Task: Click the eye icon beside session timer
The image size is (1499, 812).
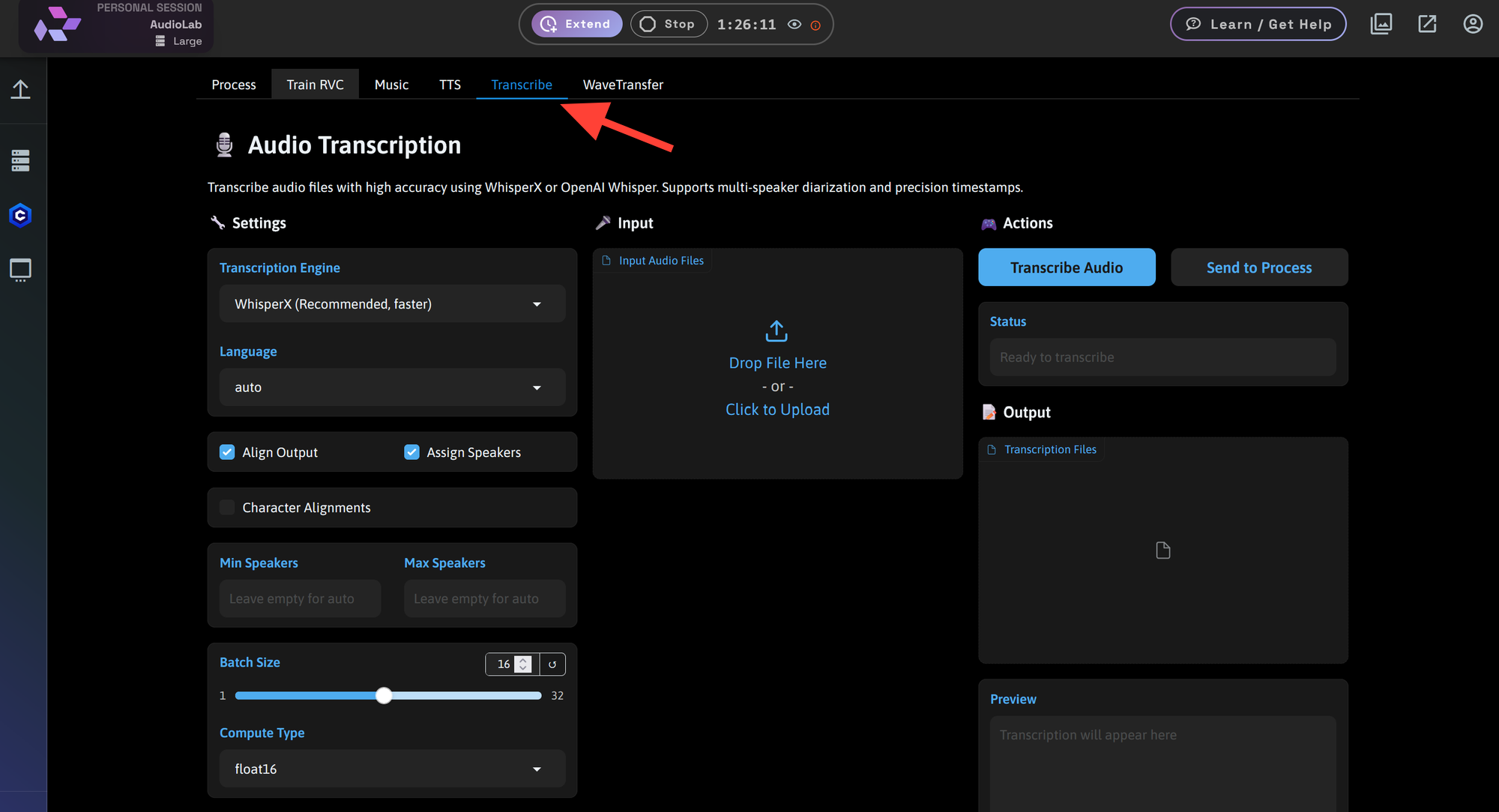Action: [x=794, y=24]
